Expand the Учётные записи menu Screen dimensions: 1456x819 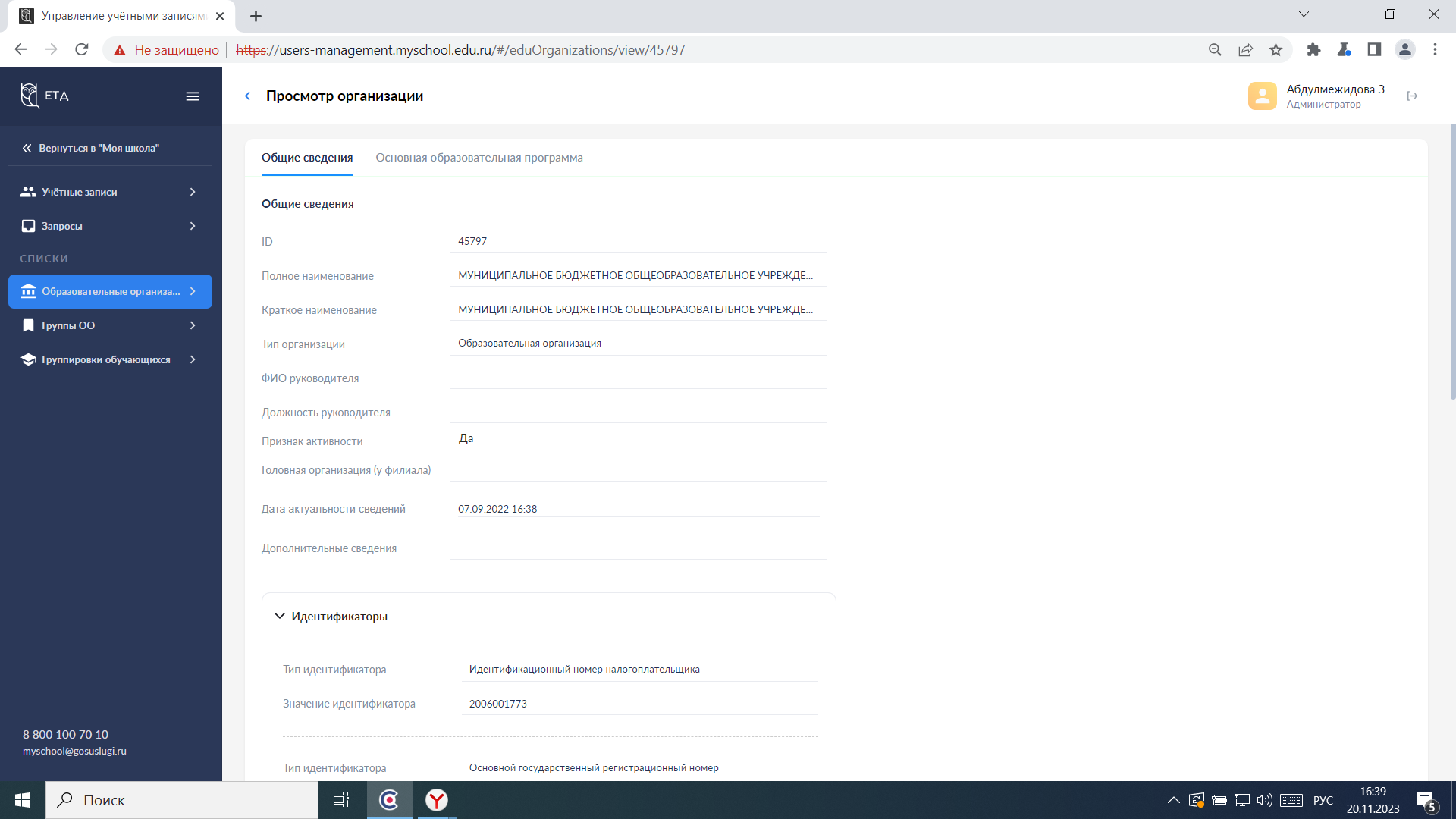[193, 192]
